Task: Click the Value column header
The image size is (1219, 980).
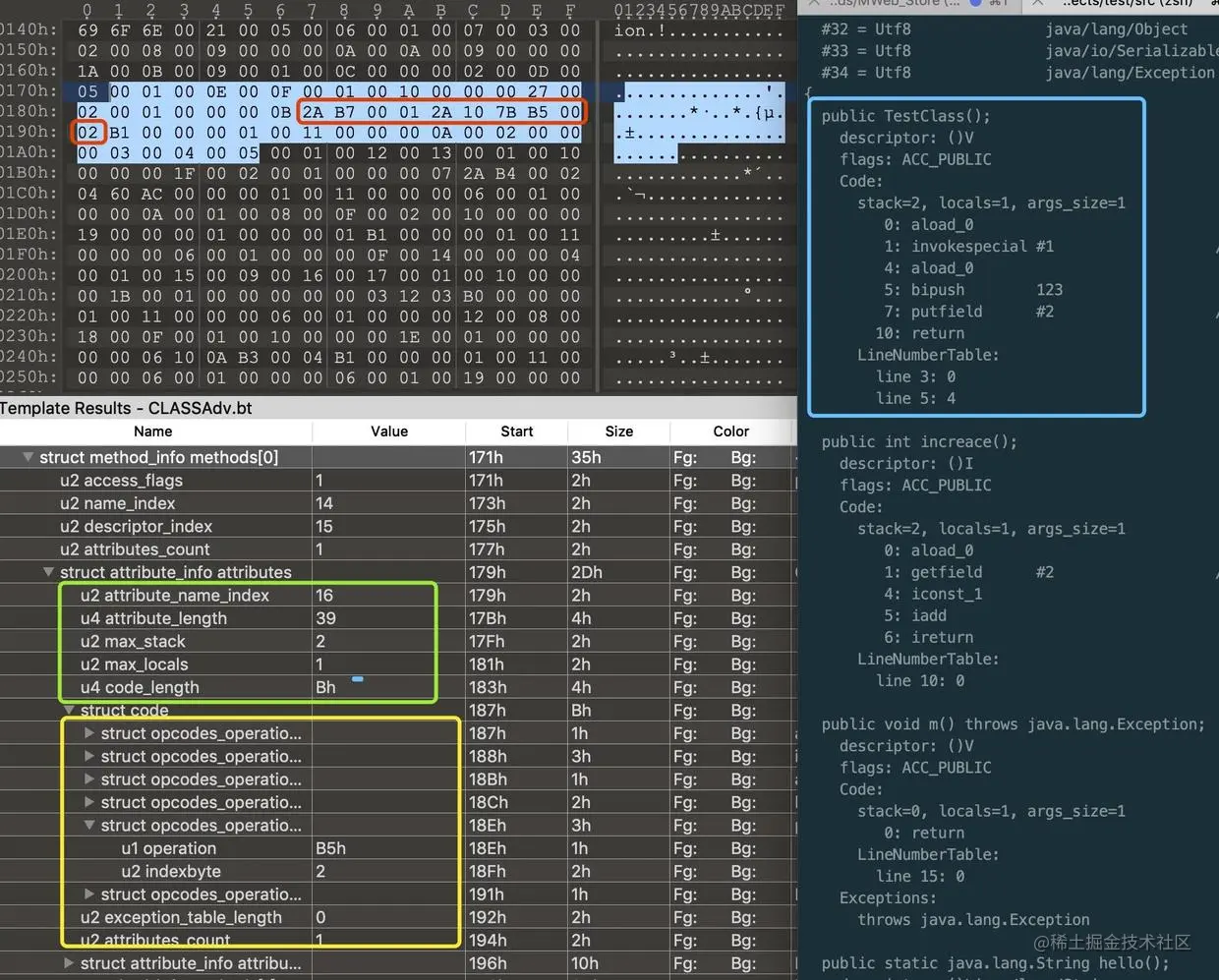Action: click(389, 432)
